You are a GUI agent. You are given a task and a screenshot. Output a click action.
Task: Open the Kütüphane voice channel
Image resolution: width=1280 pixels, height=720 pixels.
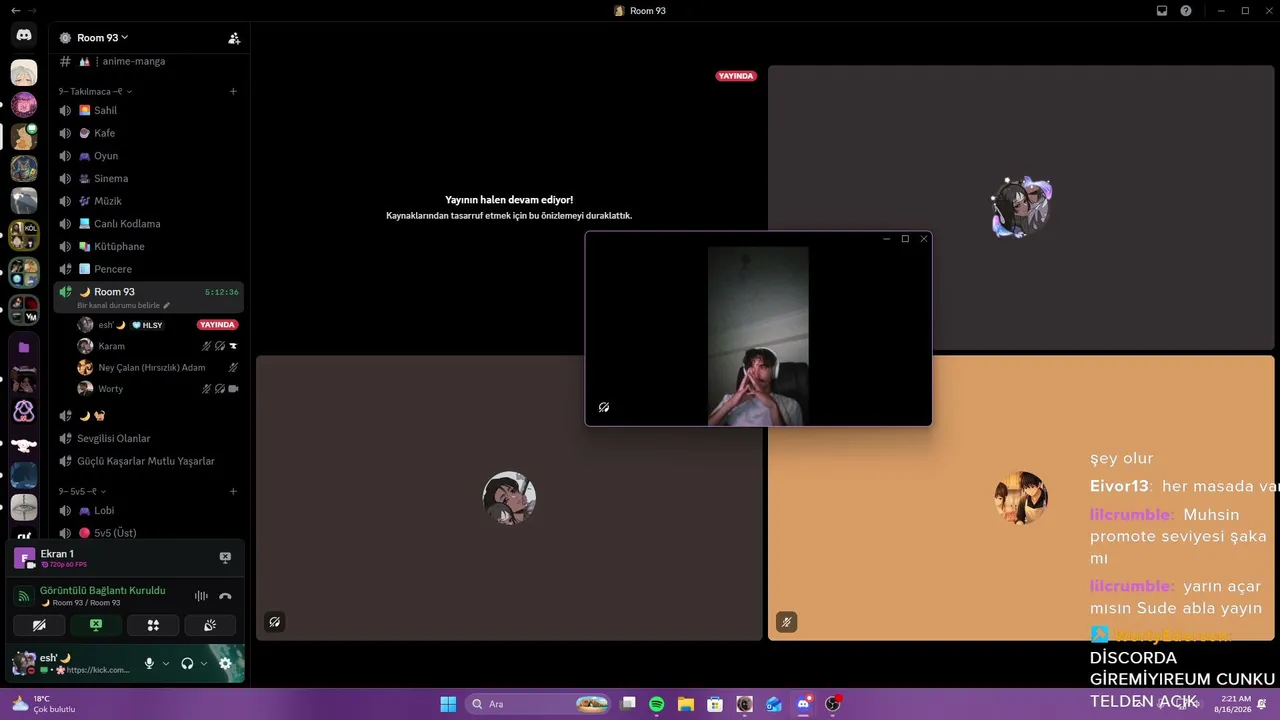pos(149,246)
